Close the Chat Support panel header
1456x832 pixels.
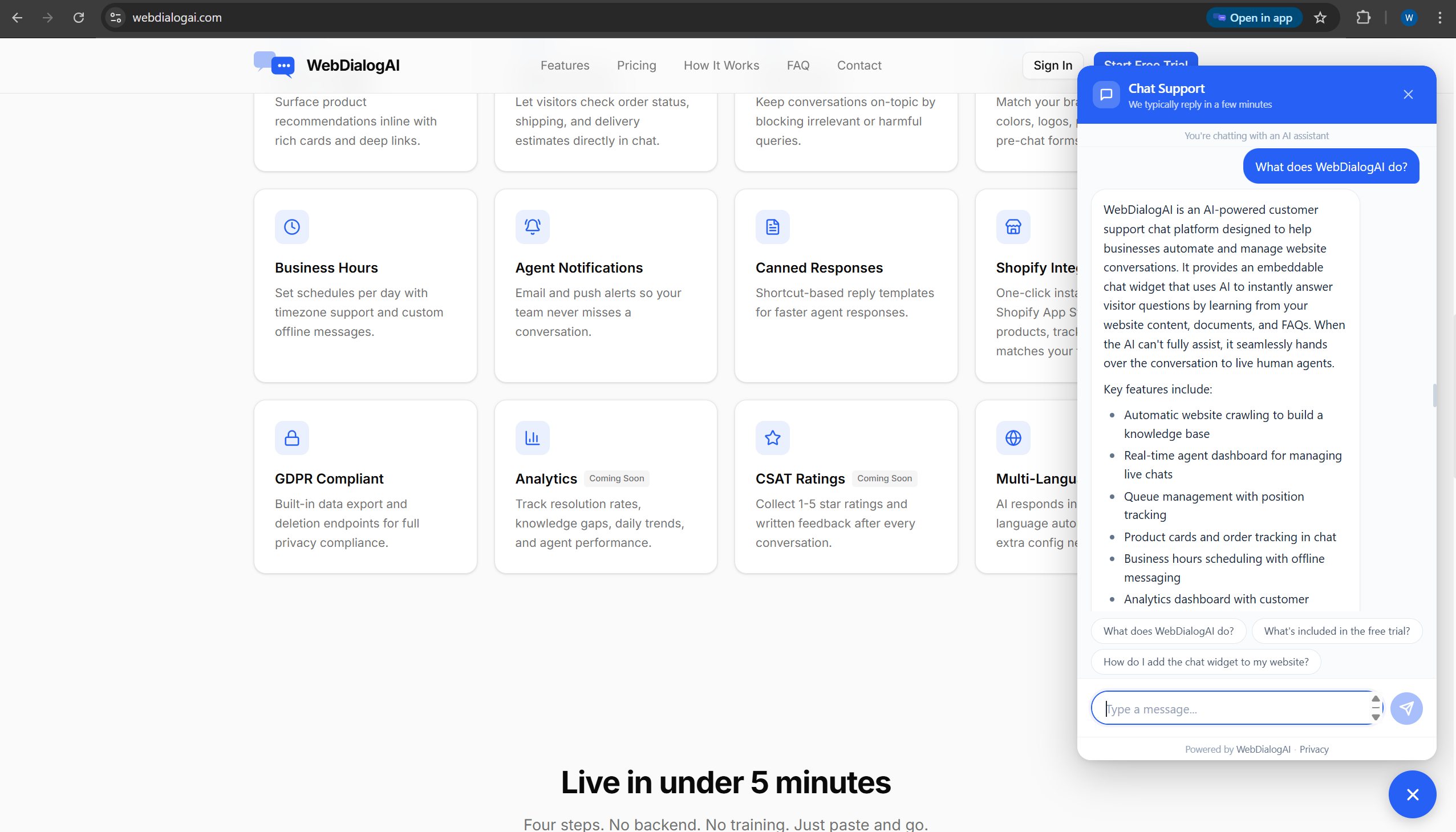pyautogui.click(x=1408, y=95)
